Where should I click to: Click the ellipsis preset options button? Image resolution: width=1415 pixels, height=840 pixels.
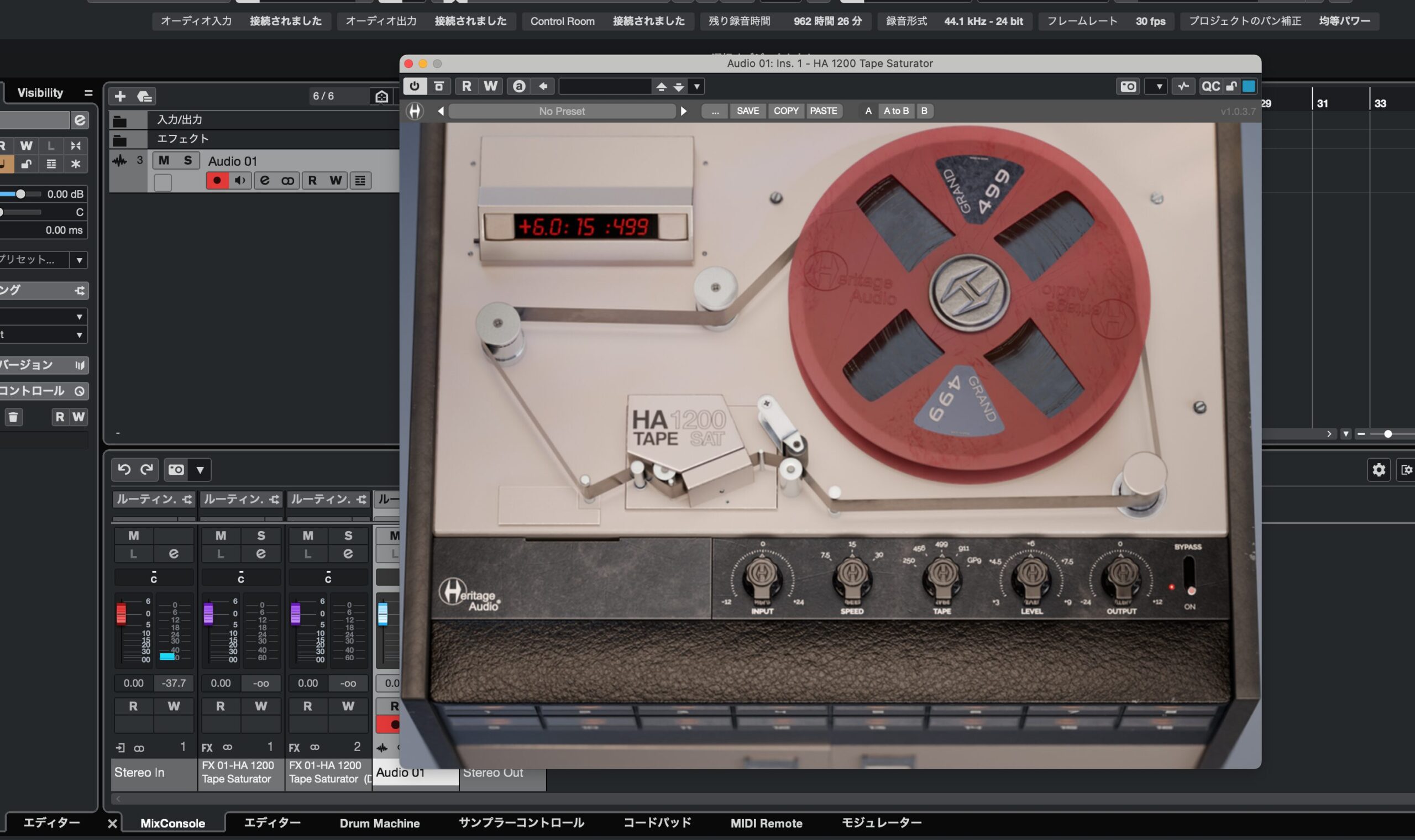coord(715,111)
